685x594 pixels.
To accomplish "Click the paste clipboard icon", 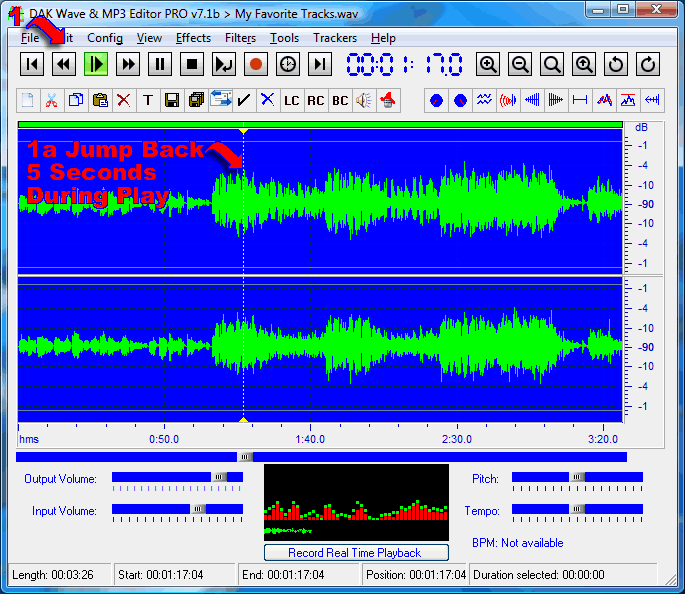I will click(100, 100).
